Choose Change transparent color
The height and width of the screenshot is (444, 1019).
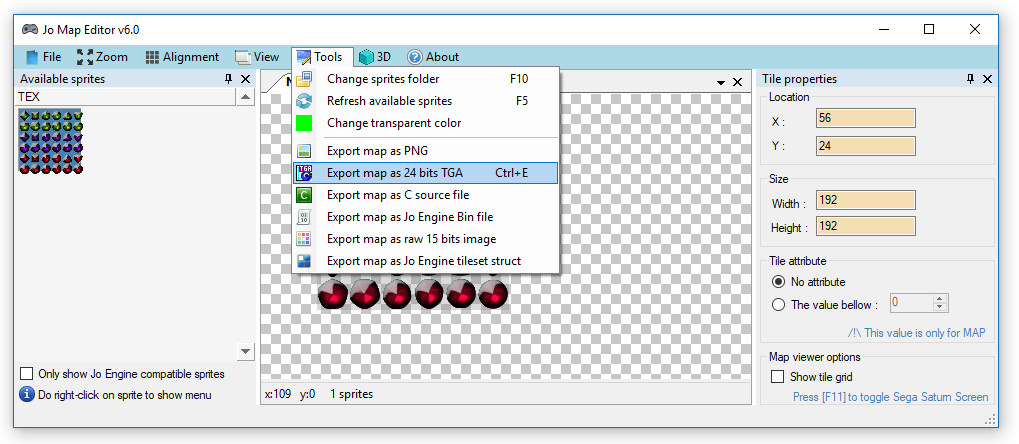[426, 123]
